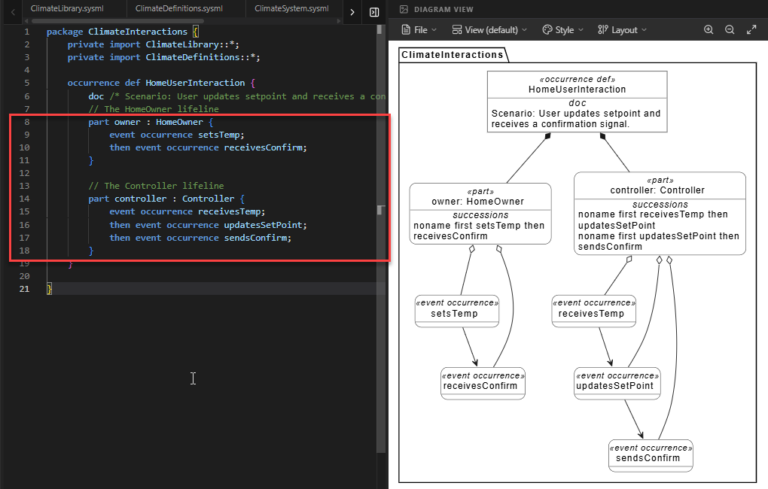Open the Layout dropdown menu

[x=622, y=30]
